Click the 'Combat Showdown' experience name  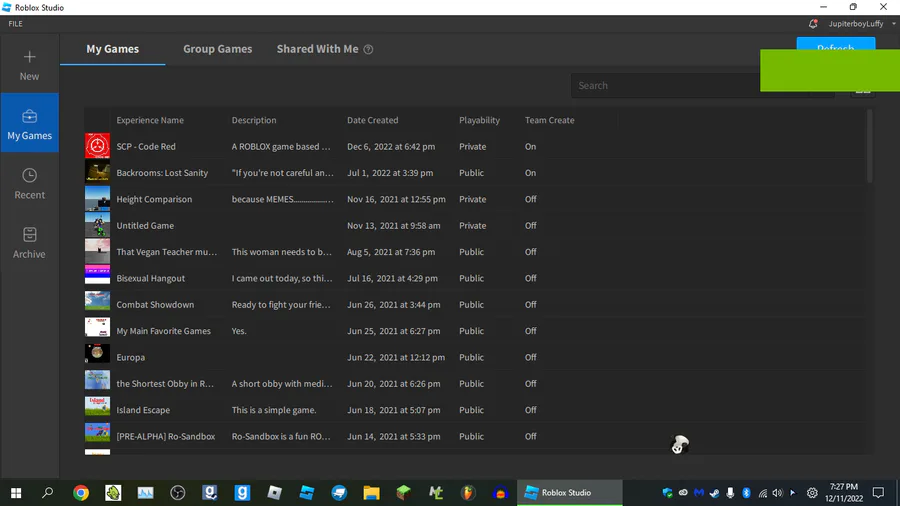point(155,305)
